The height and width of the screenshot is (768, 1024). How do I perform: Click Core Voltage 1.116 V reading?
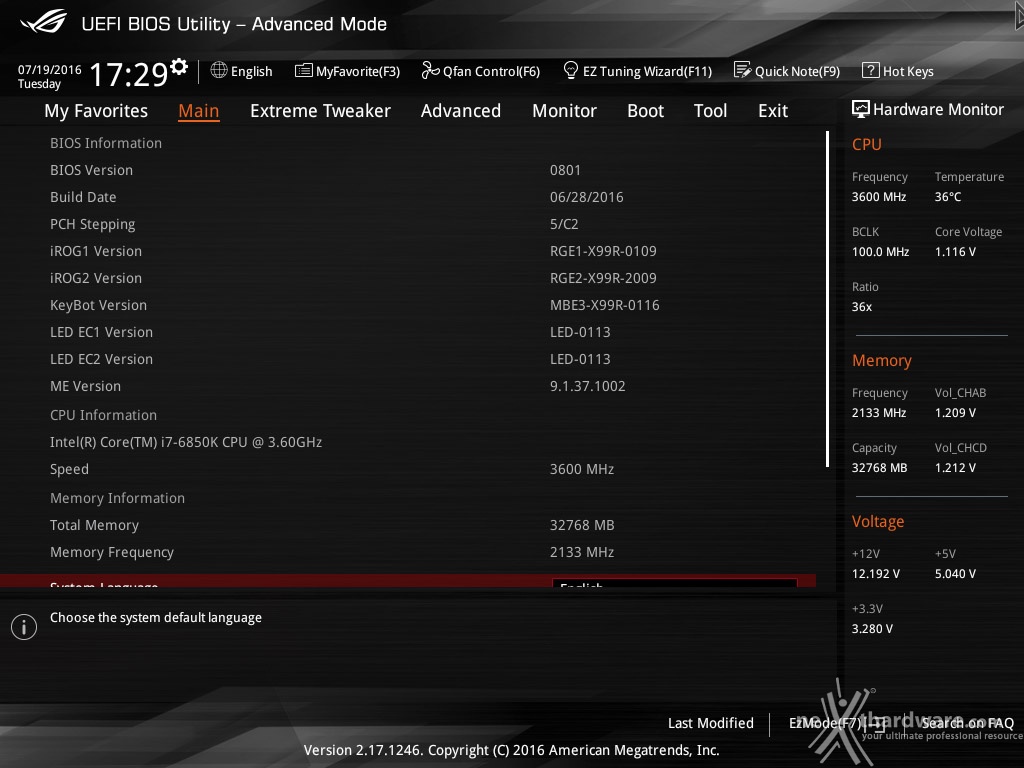pyautogui.click(x=955, y=251)
